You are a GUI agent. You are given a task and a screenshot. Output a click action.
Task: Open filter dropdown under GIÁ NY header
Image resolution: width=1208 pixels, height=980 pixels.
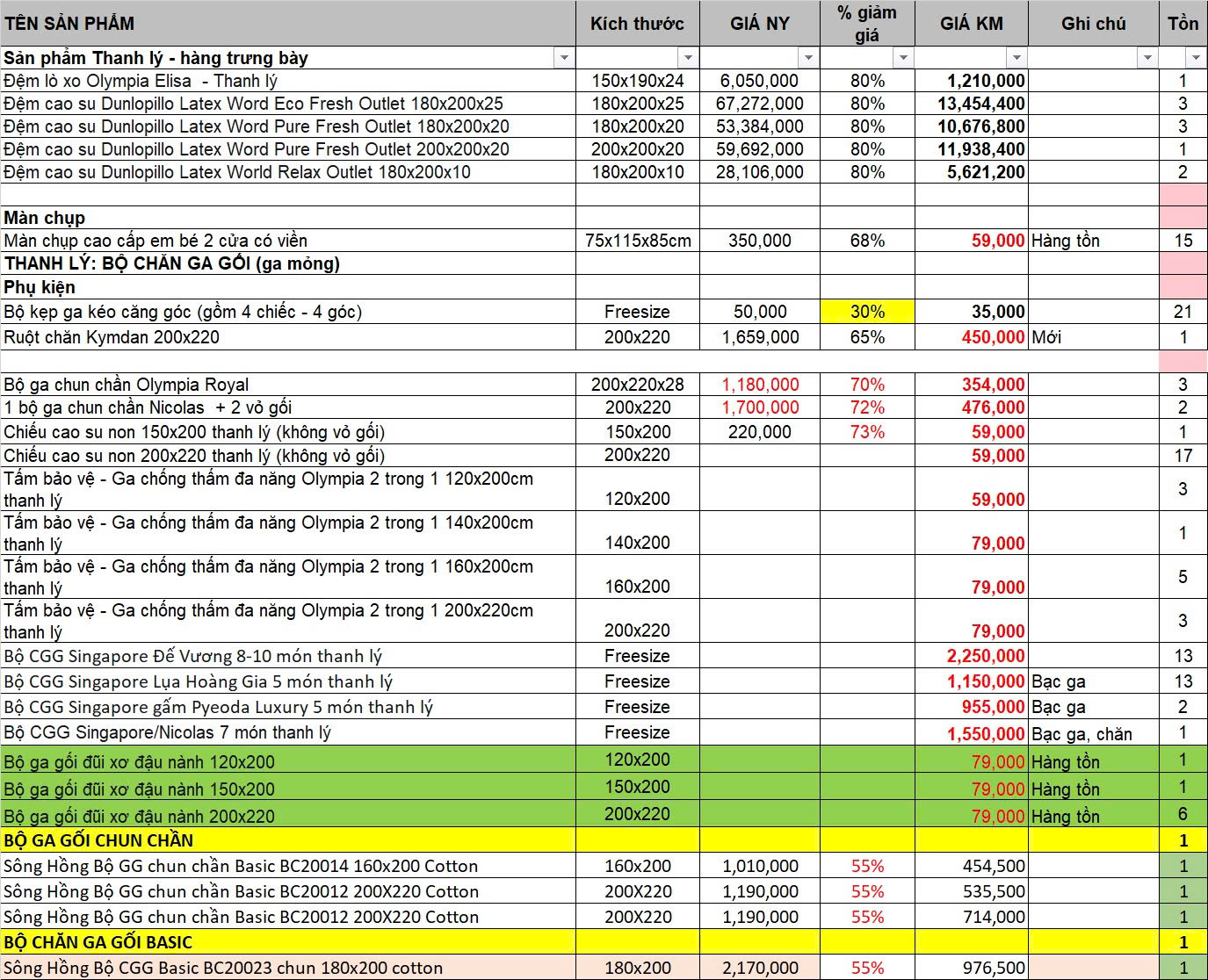click(808, 58)
